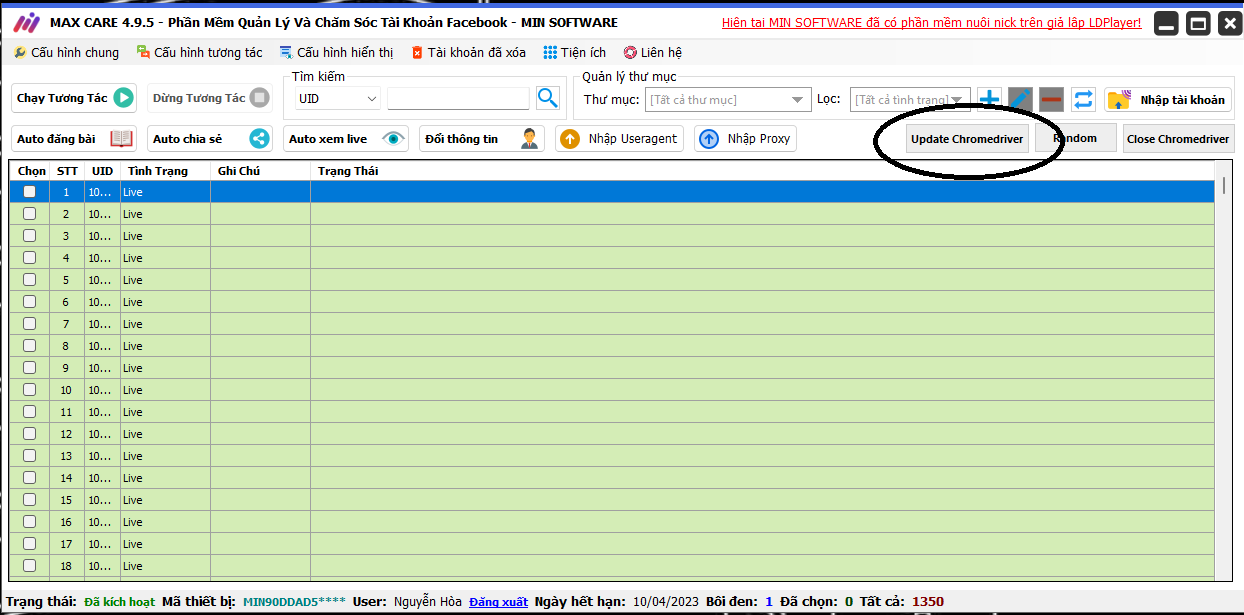Screen dimensions: 1244x615
Task: Click the search text input field
Action: pos(458,98)
